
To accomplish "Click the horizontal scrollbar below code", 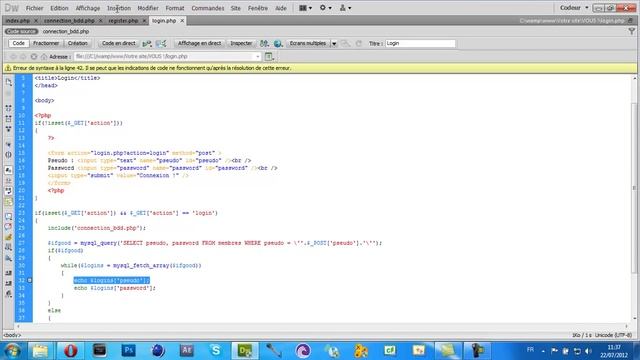I will point(322,326).
